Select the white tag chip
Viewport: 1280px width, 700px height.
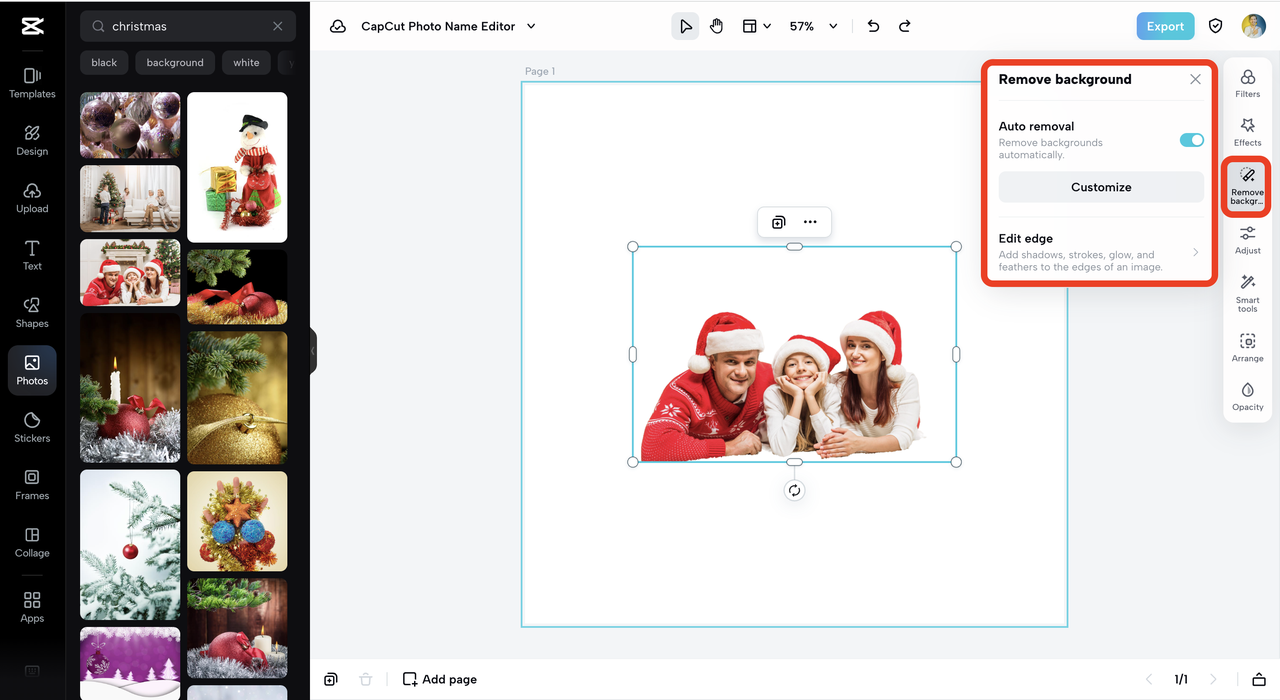(246, 62)
